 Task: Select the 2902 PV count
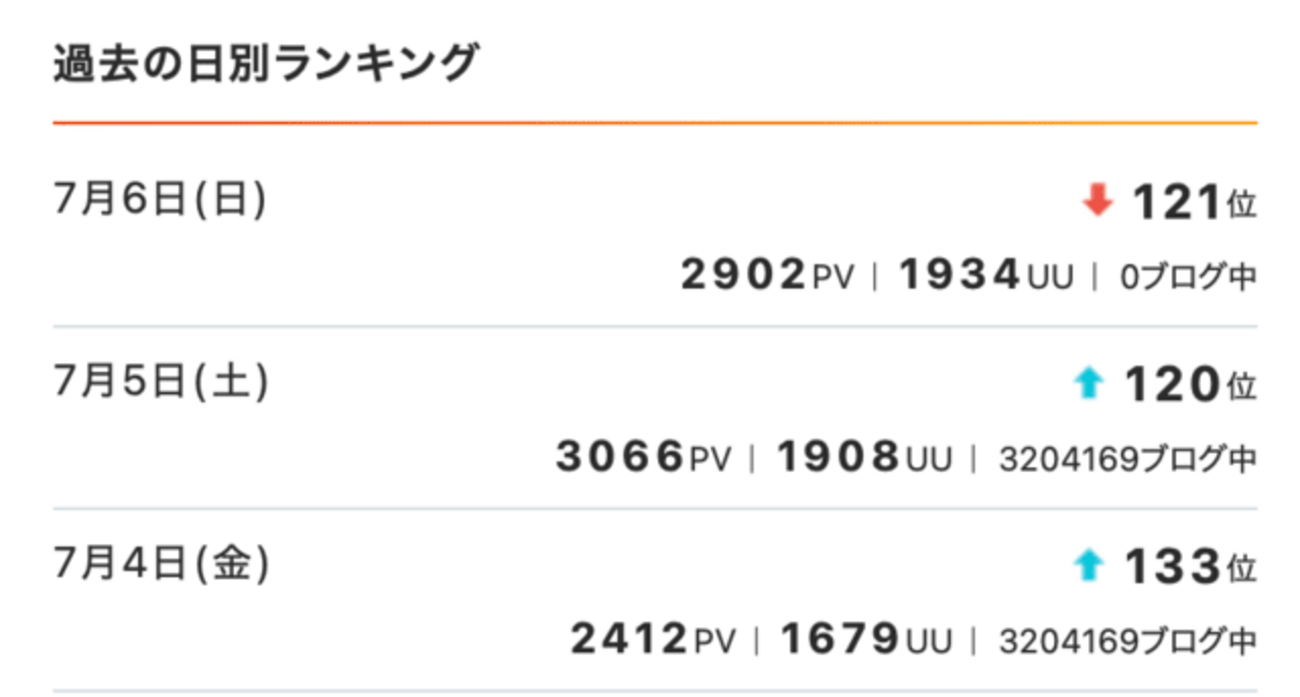pos(767,276)
